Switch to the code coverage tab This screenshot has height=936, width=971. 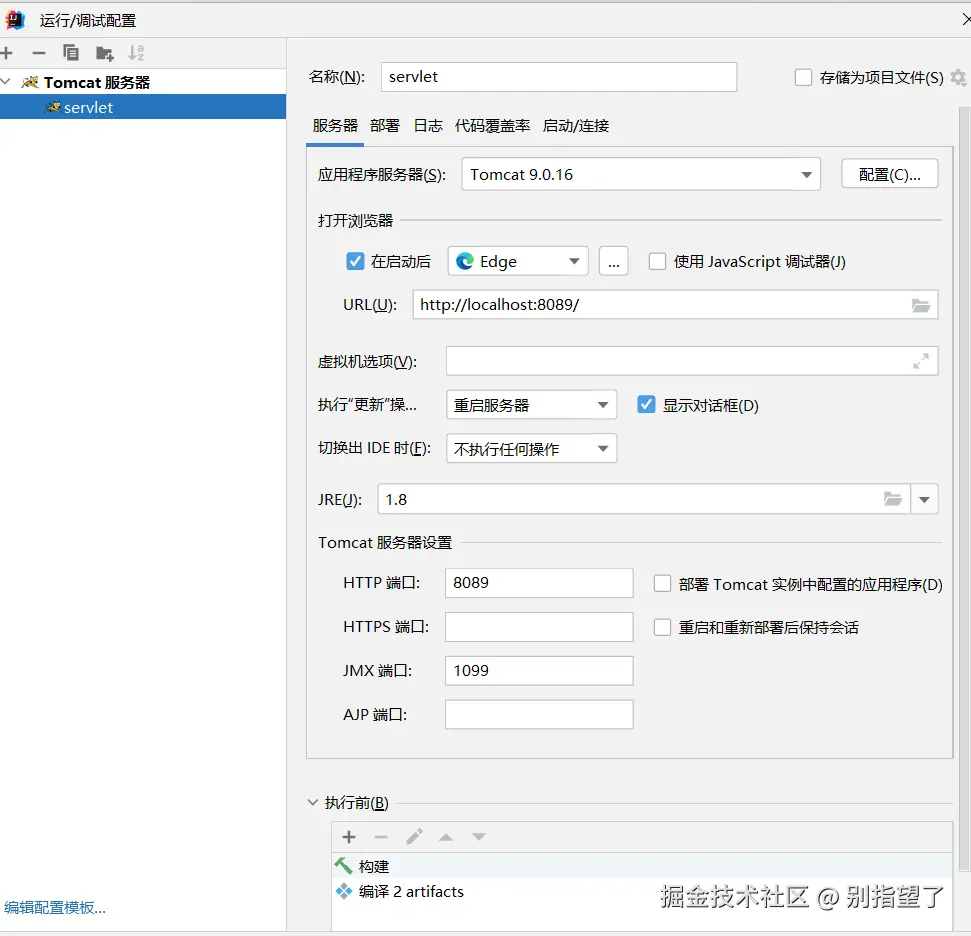(x=492, y=126)
